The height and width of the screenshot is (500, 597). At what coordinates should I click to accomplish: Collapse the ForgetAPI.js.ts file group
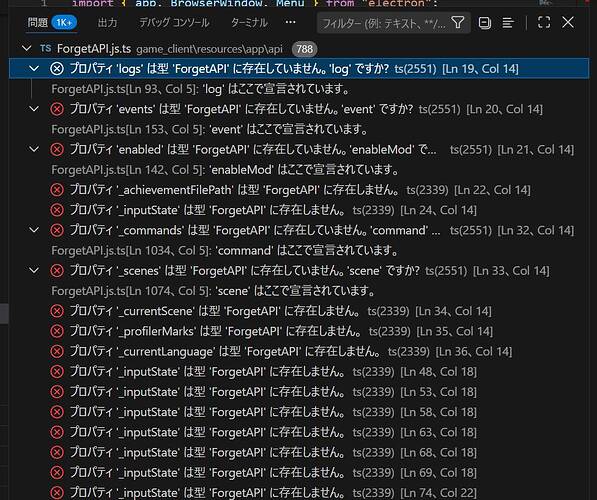click(x=27, y=48)
